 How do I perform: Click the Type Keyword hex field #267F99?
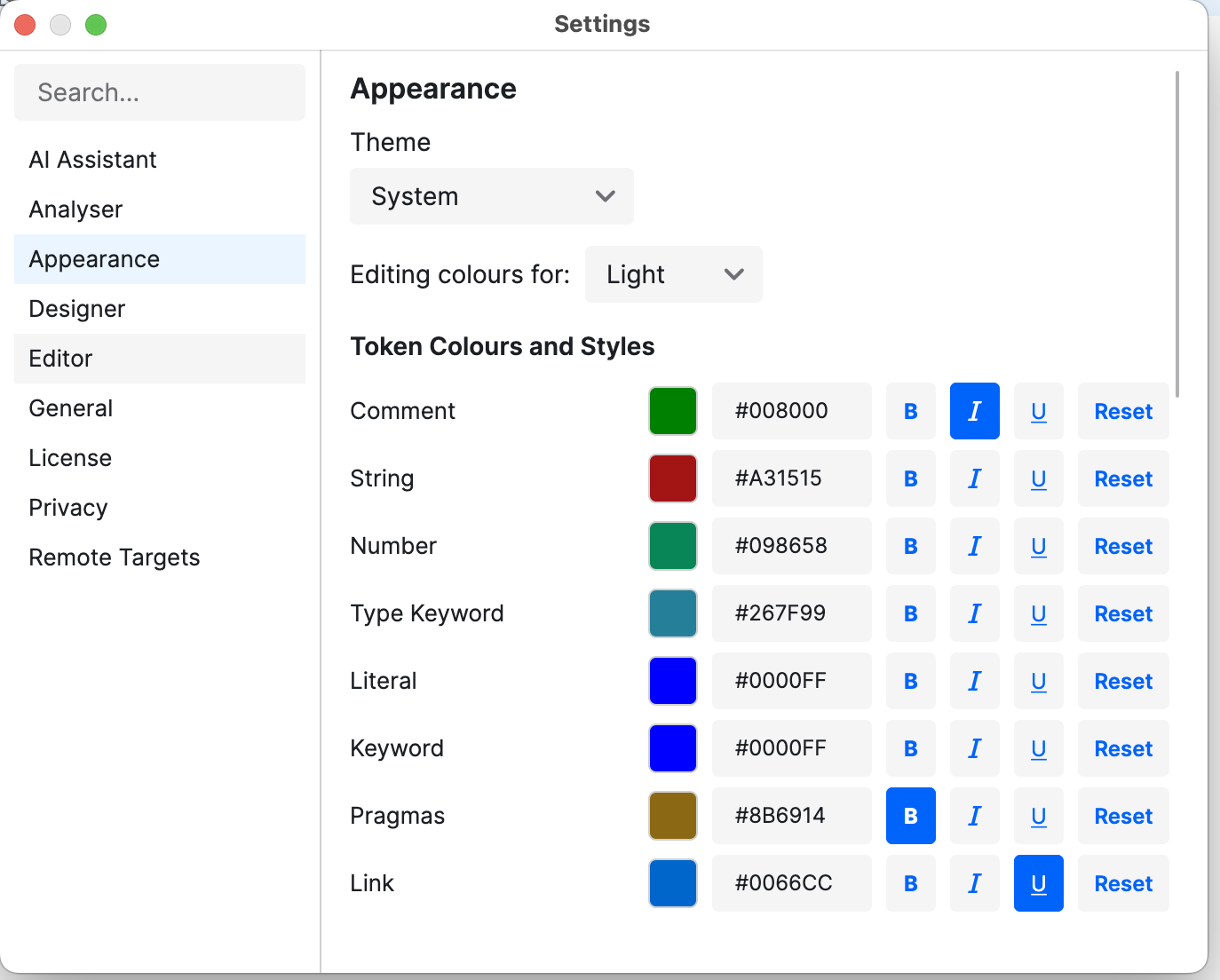click(792, 613)
